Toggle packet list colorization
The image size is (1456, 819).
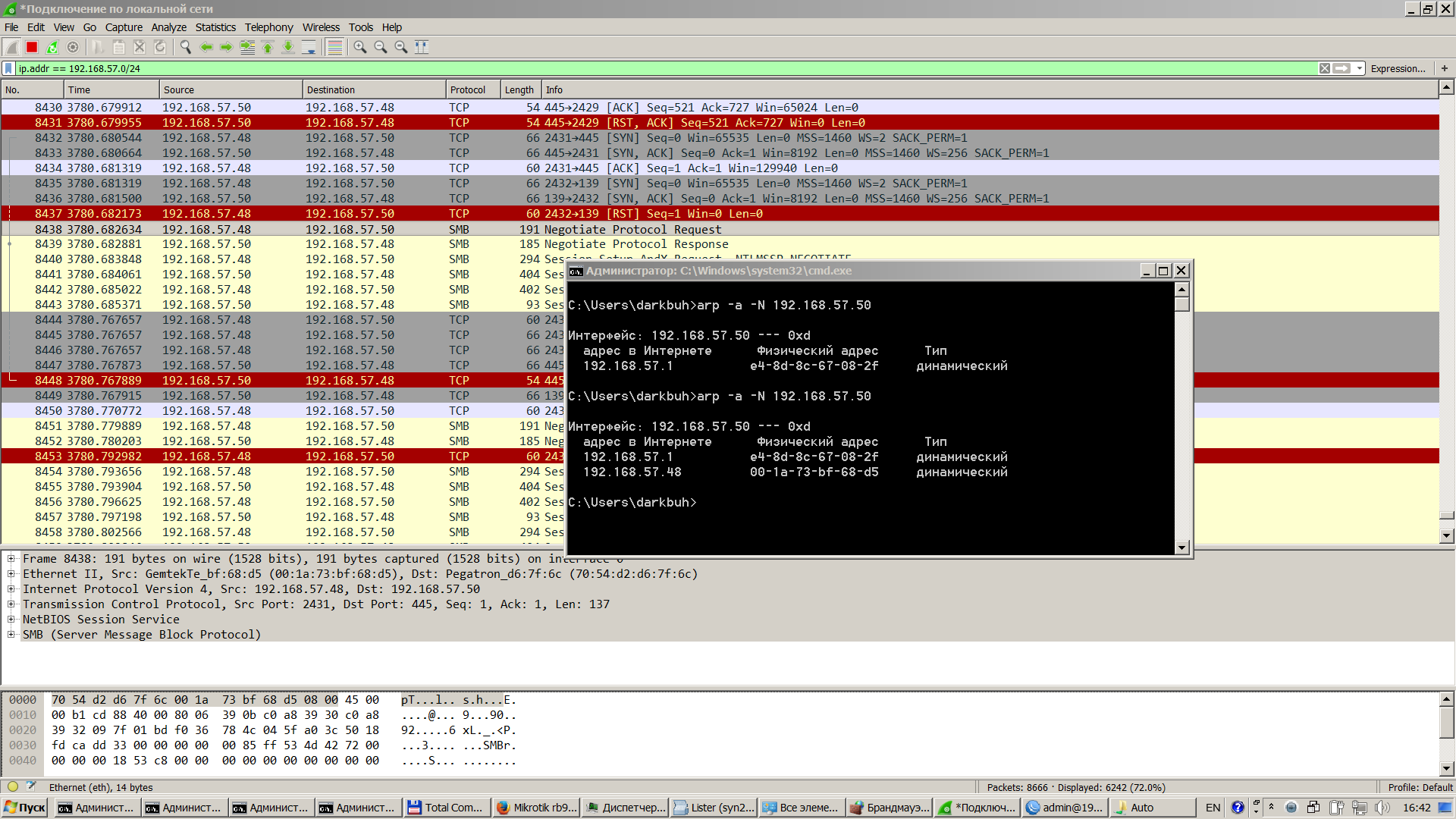[x=334, y=47]
